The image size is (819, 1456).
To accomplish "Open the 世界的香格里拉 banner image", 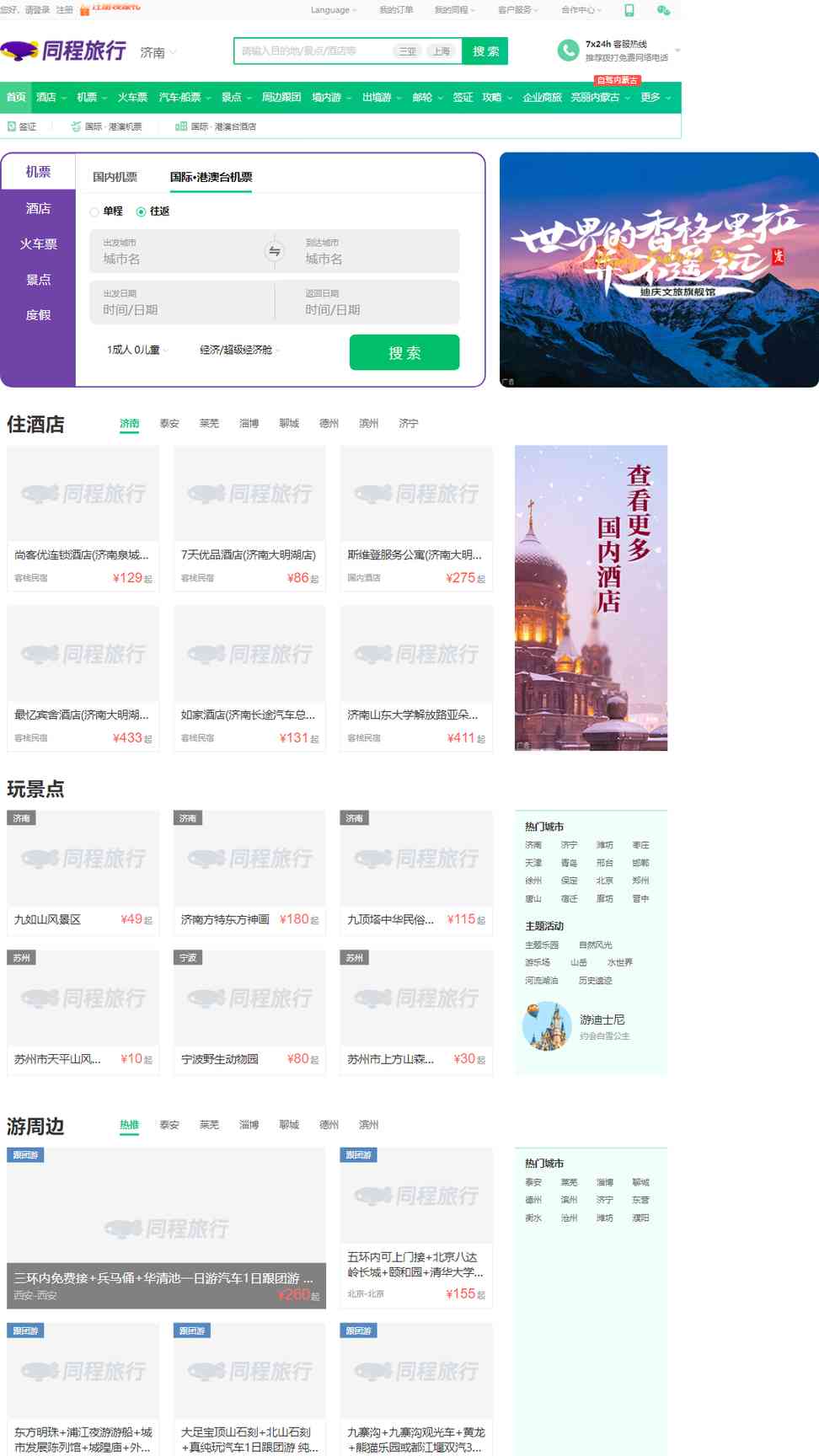I will [x=659, y=270].
